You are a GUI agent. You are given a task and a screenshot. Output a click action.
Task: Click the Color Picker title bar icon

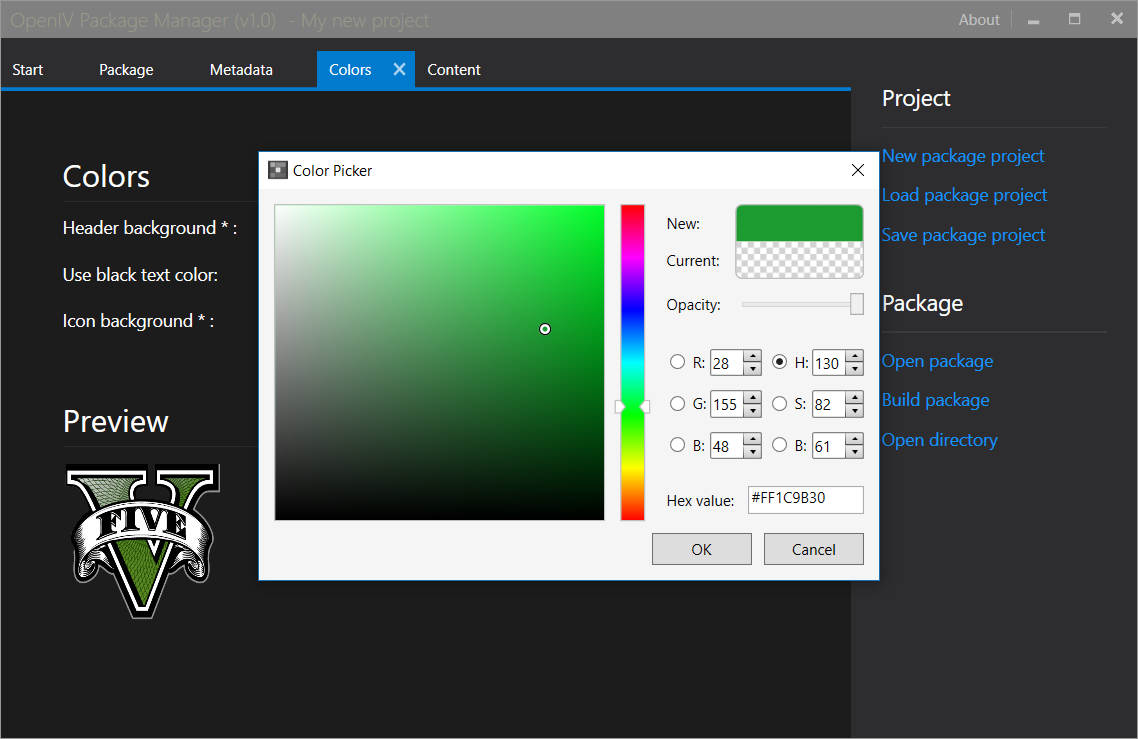tap(278, 170)
